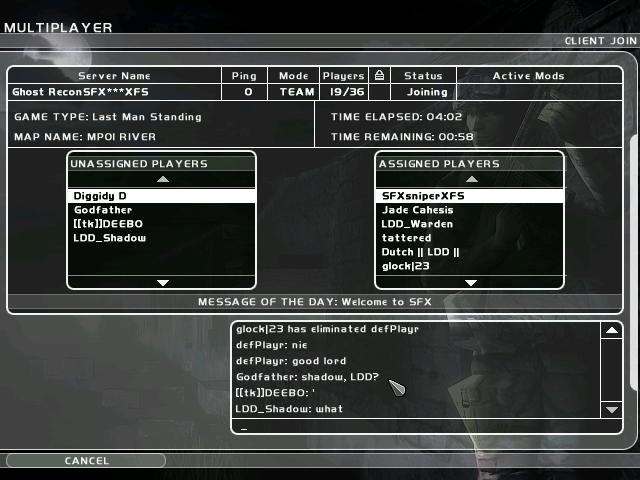Select assigned player tattered
The image size is (640, 480).
tap(469, 238)
